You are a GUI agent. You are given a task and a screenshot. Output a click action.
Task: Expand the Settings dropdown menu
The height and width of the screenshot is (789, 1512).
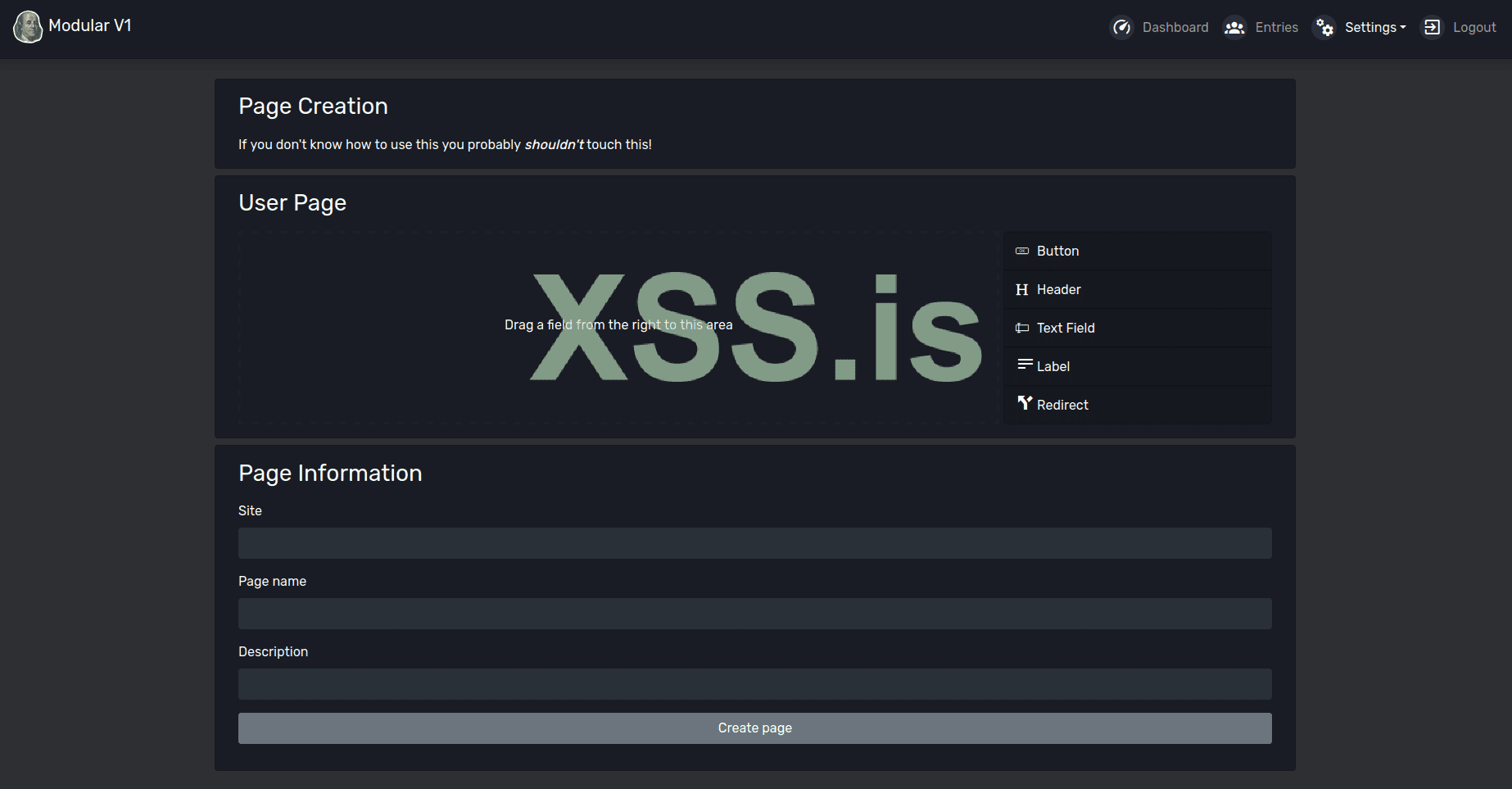click(x=1375, y=28)
